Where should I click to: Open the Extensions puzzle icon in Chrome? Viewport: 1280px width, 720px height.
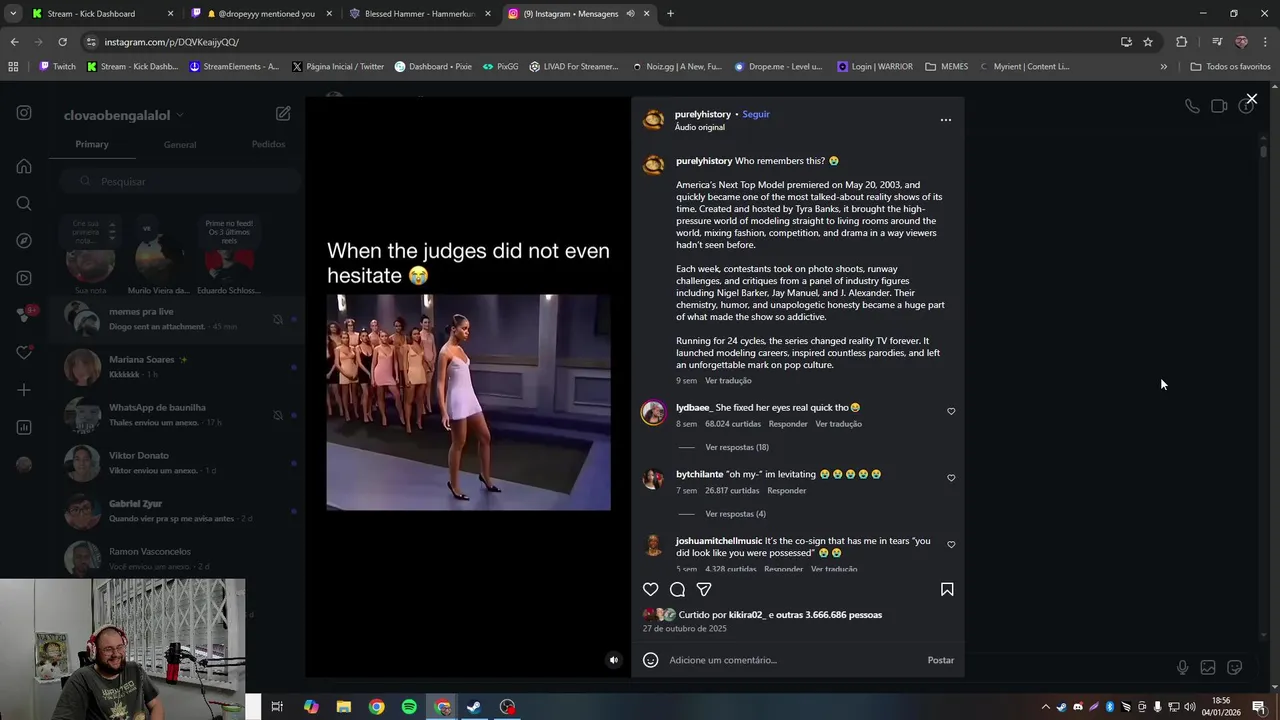coord(1182,42)
